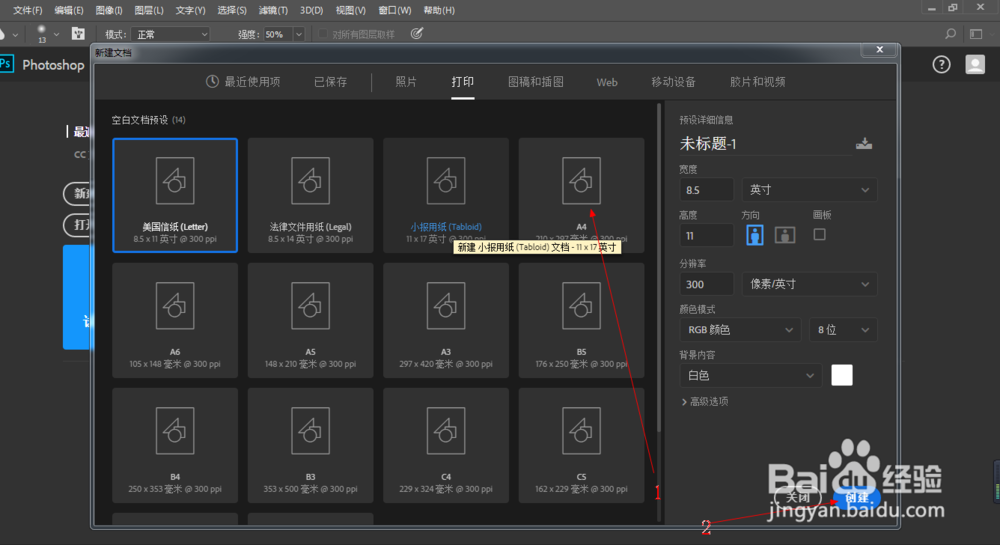Click the search magnifier icon in options bar
This screenshot has height=545, width=1000.
[950, 34]
